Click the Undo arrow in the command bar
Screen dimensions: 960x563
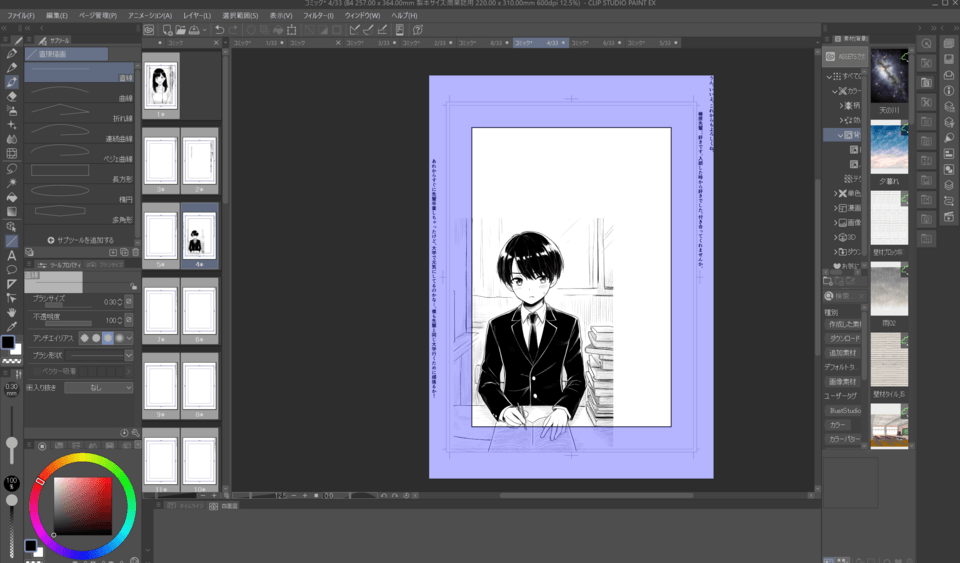tap(219, 30)
